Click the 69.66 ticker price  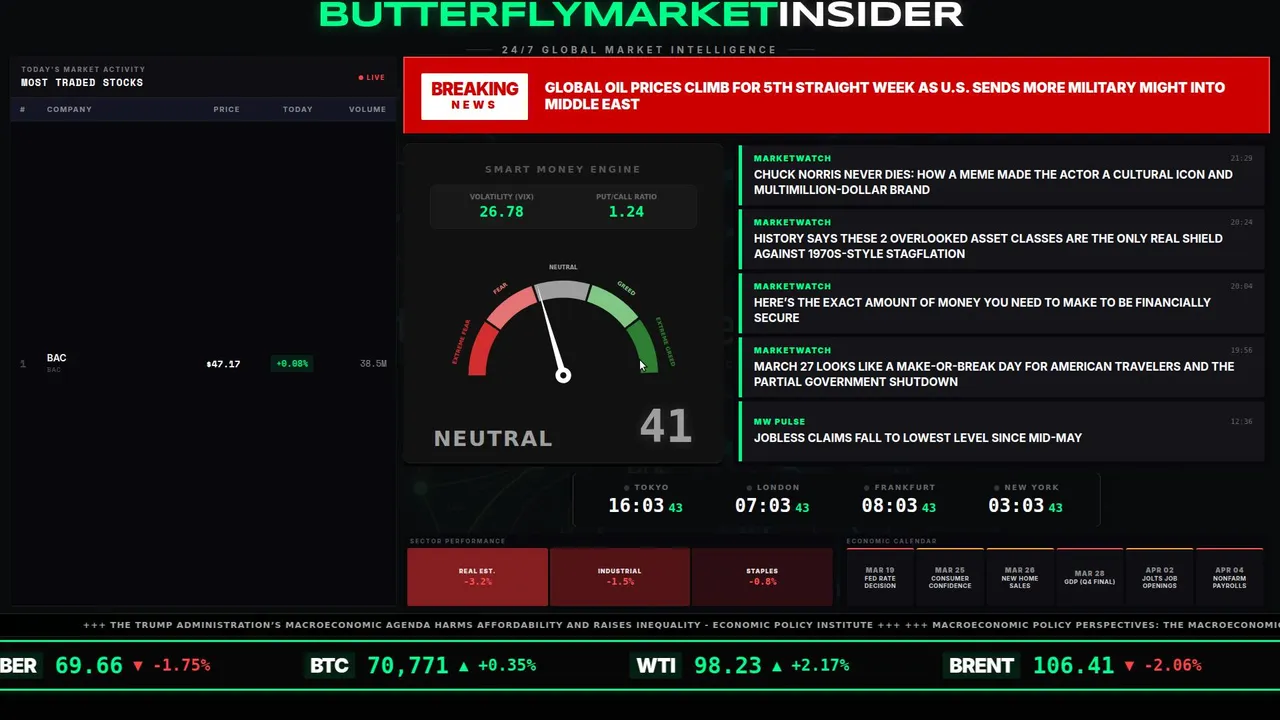(89, 665)
